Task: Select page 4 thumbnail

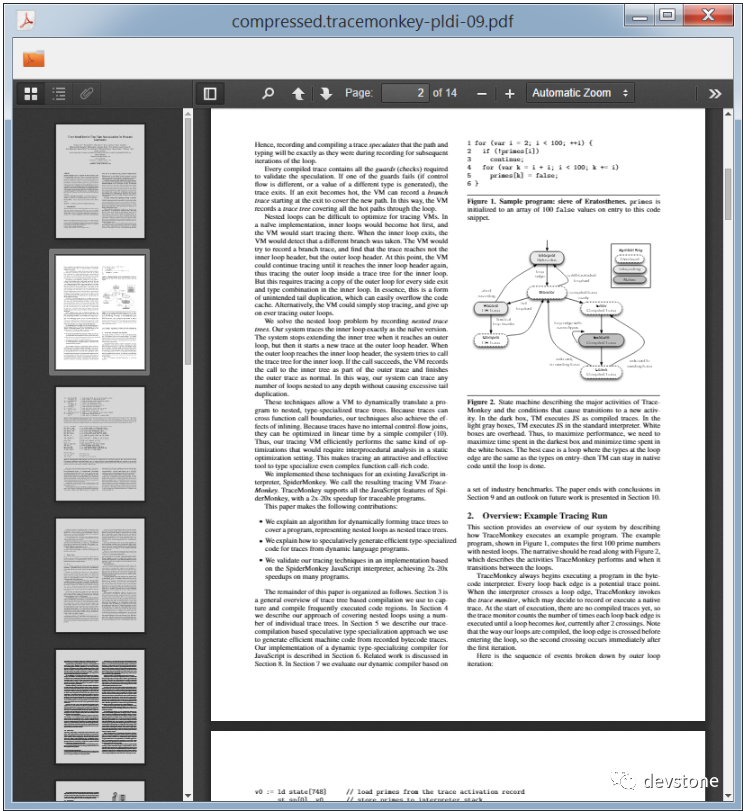Action: click(x=100, y=575)
